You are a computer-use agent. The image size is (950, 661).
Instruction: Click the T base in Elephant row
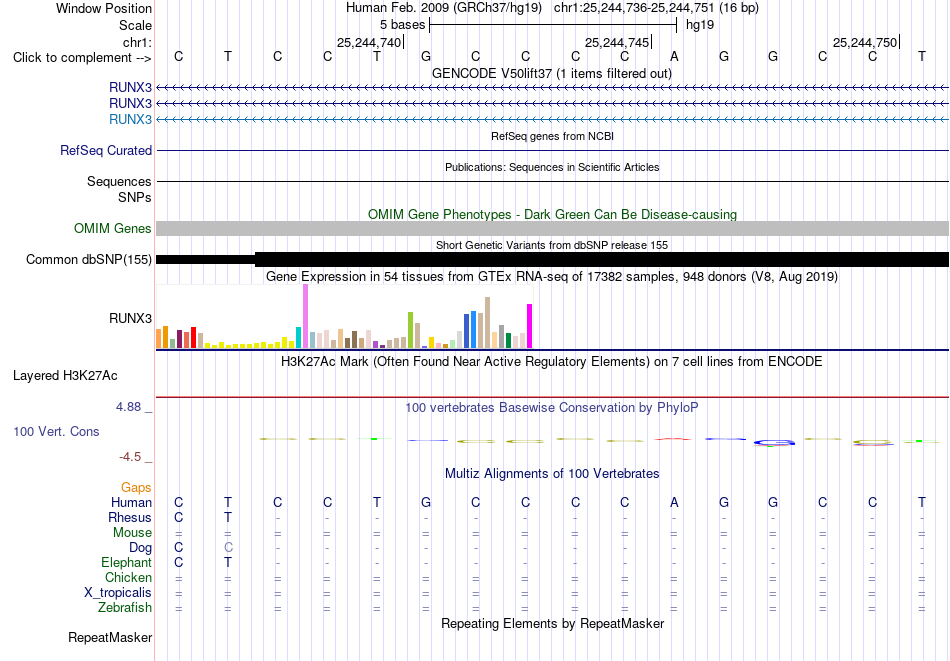pos(228,563)
